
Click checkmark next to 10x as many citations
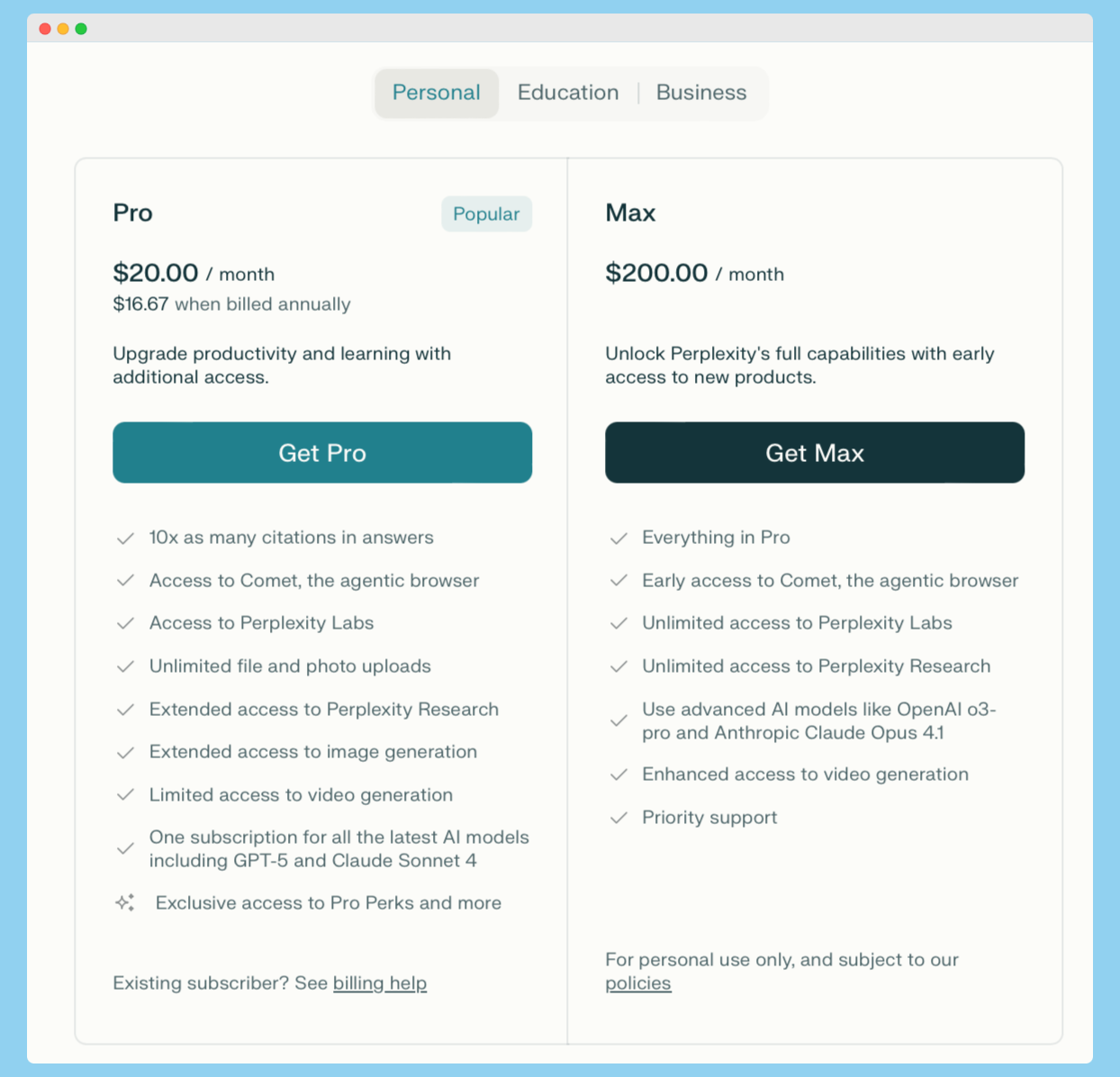coord(125,538)
